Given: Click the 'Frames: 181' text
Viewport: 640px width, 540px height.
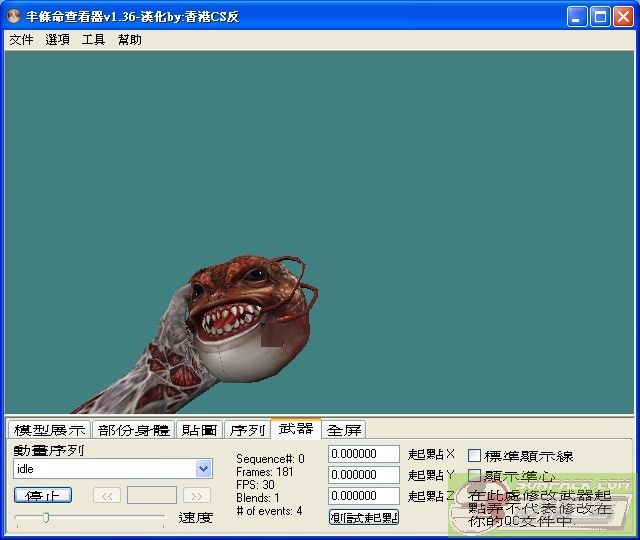Looking at the screenshot, I should 264,472.
